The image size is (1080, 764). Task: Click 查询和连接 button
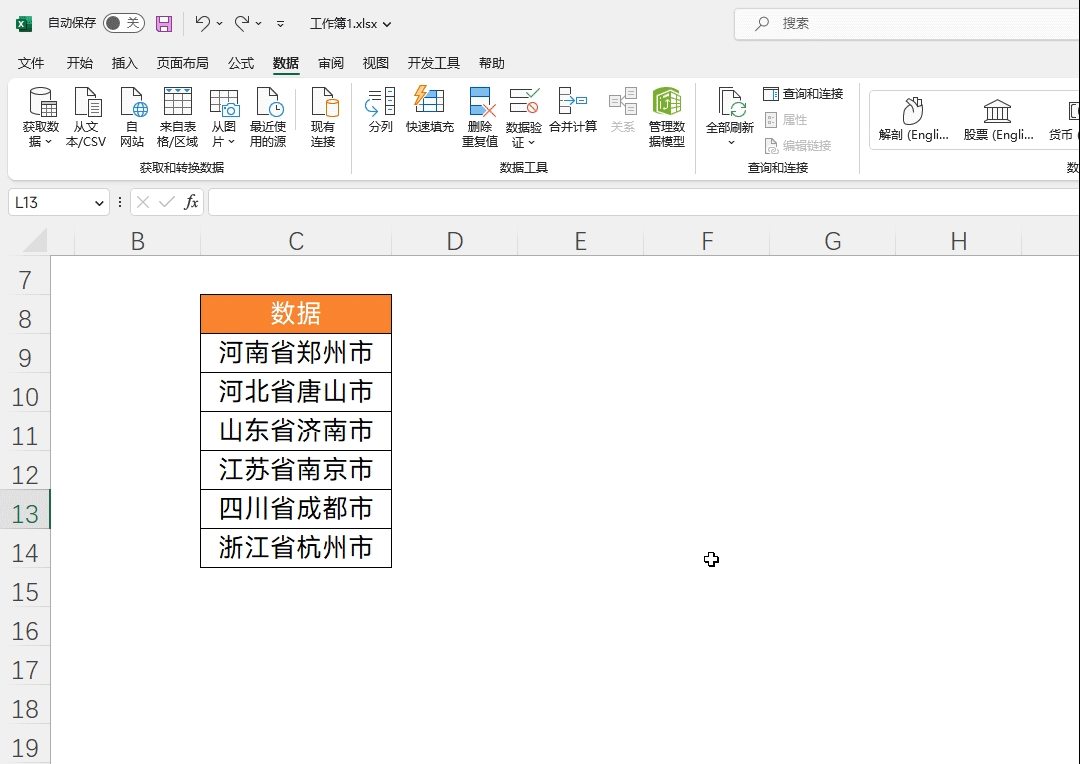(803, 94)
